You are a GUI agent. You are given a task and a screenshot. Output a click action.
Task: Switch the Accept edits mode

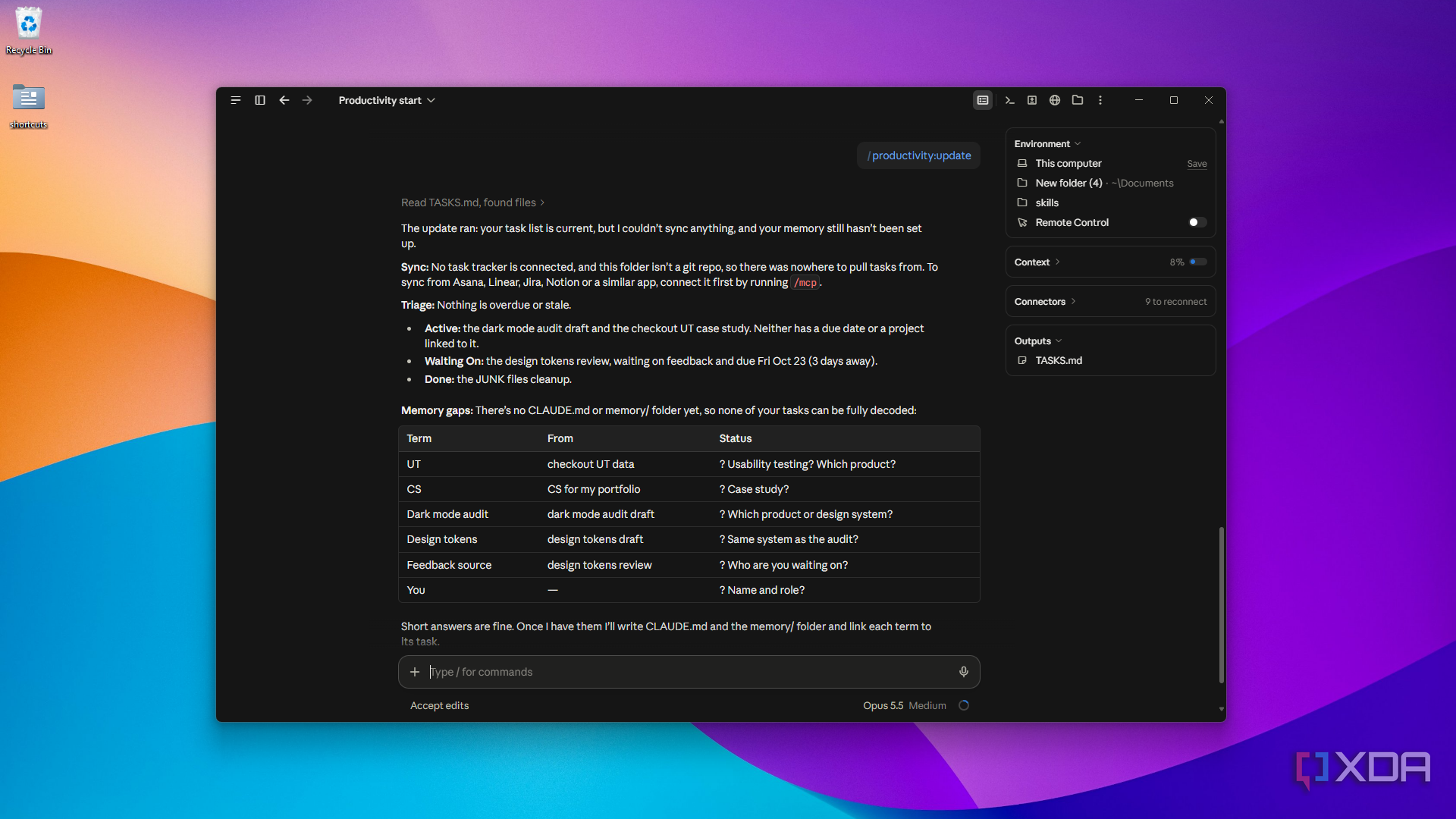pyautogui.click(x=440, y=705)
